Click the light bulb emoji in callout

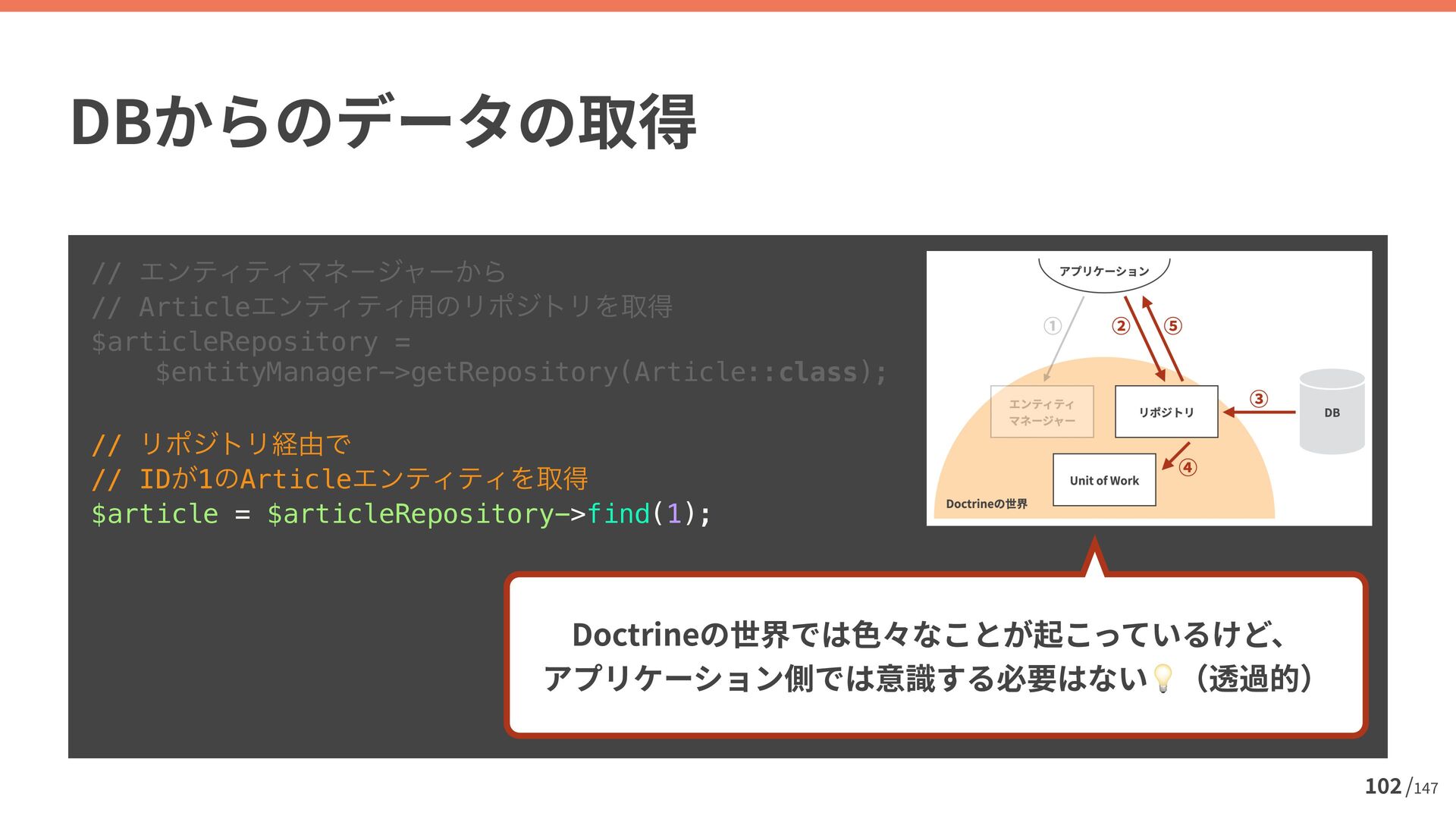click(x=1162, y=678)
